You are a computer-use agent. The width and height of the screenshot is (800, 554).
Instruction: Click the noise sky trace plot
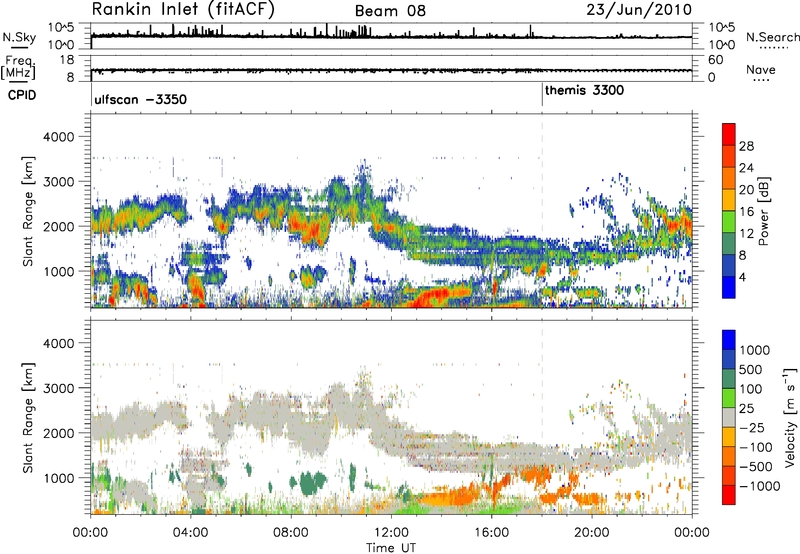coord(391,36)
